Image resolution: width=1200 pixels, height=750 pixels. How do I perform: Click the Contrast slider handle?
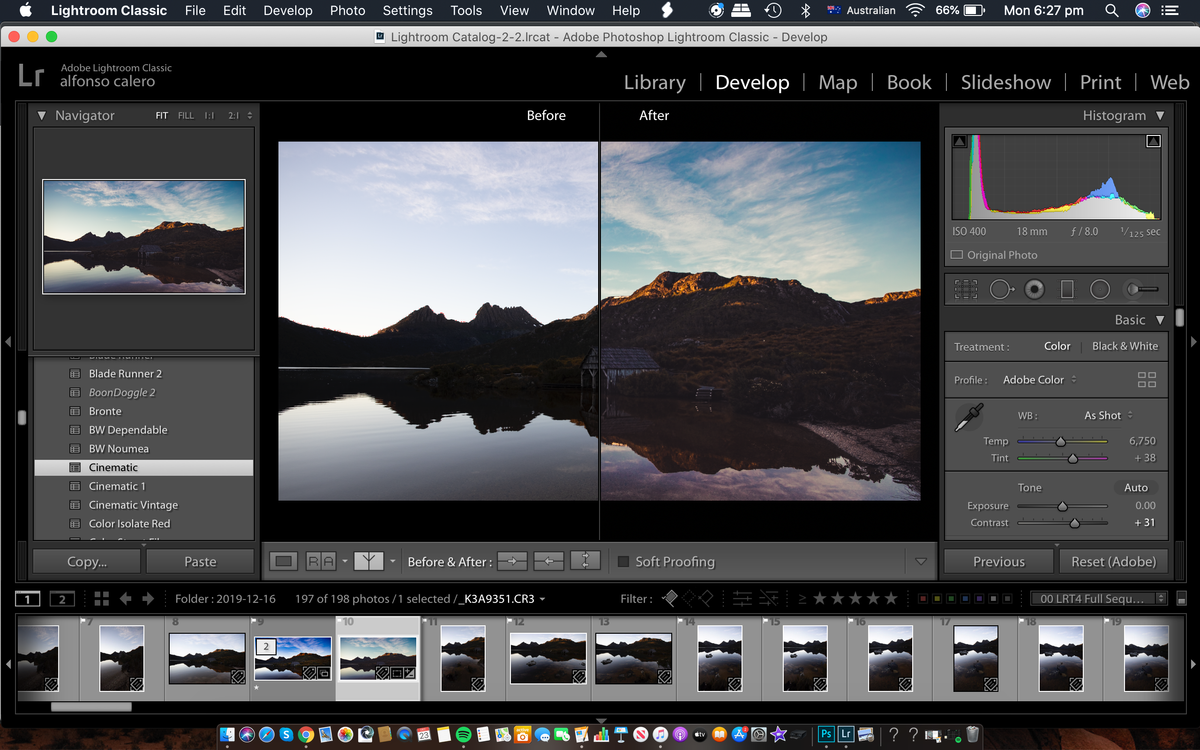[x=1074, y=521]
